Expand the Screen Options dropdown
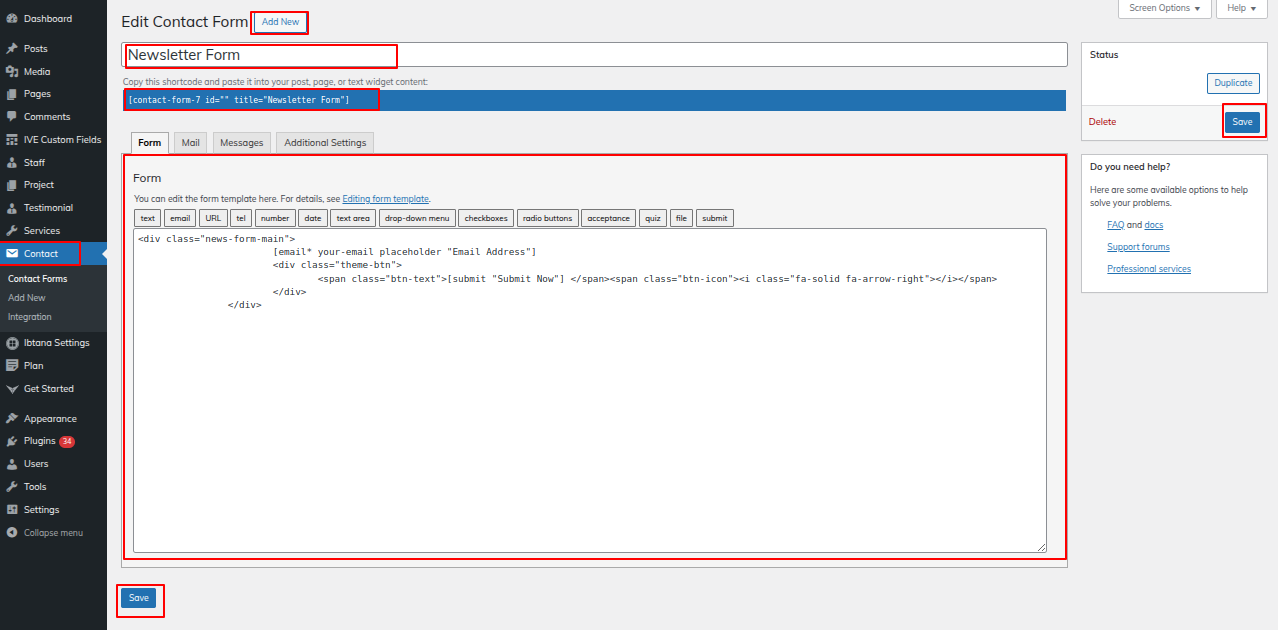 coord(1164,8)
